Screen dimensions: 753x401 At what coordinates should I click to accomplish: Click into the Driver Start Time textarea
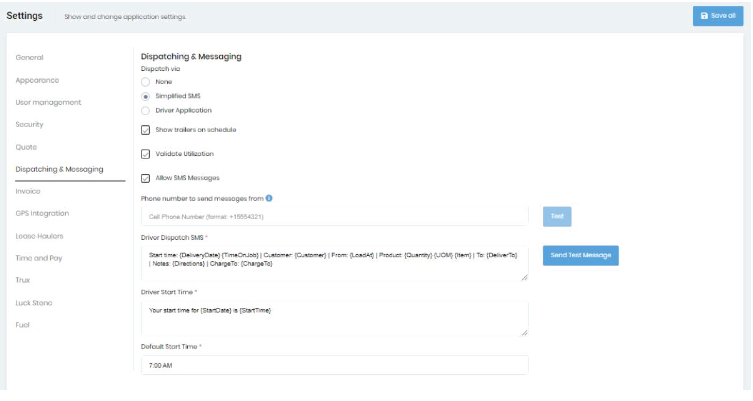tap(334, 318)
